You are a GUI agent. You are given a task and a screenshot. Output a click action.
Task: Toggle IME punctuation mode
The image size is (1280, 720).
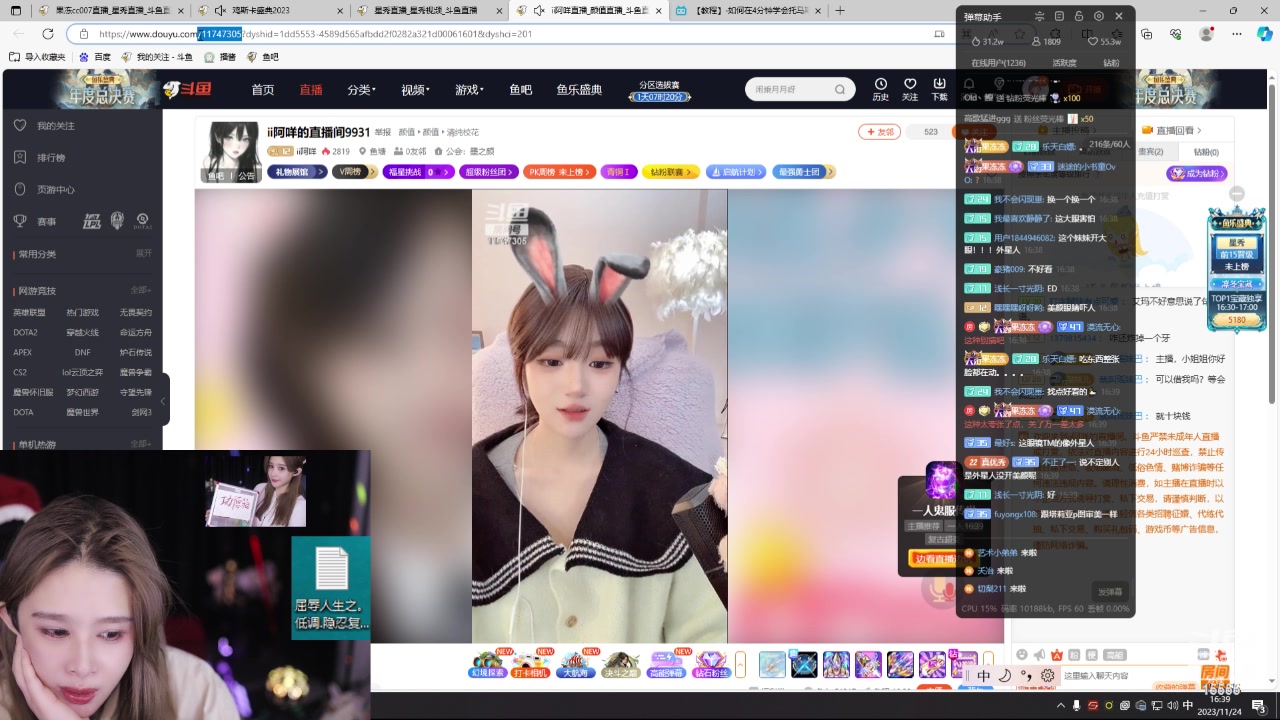pos(1026,676)
